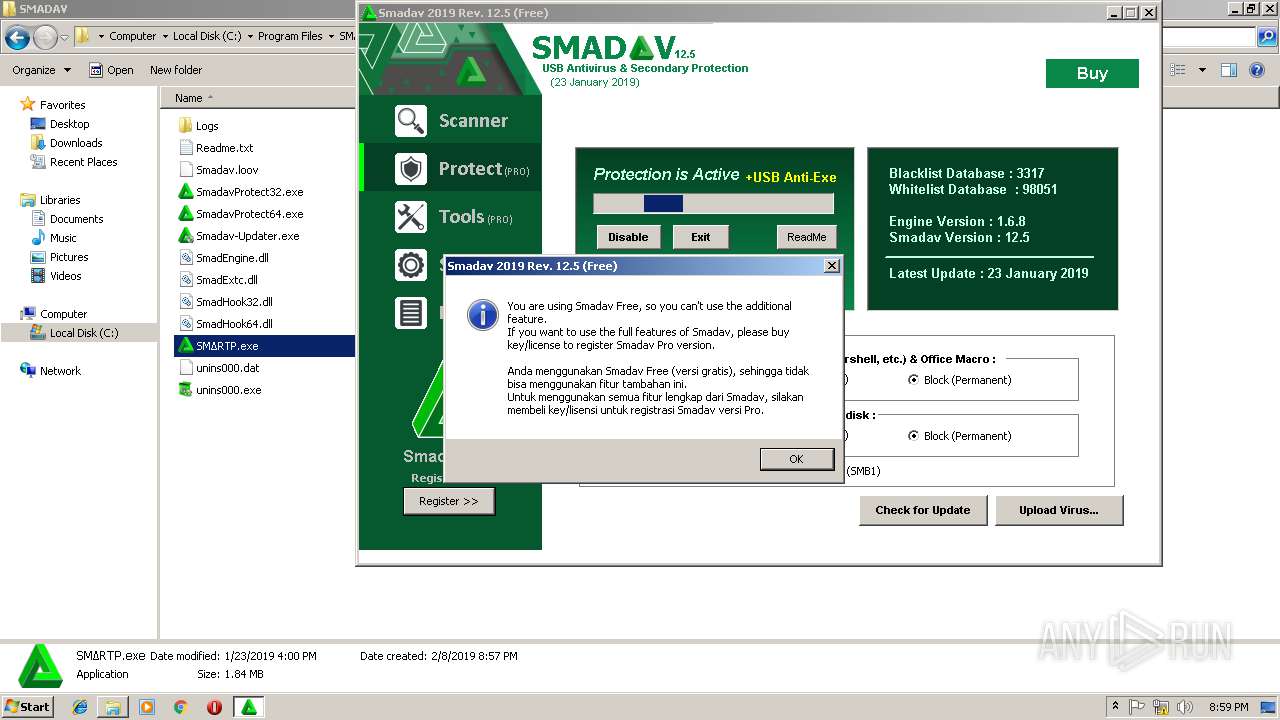The width and height of the screenshot is (1280, 720).
Task: Open the ReadMe button in Smadav
Action: pyautogui.click(x=806, y=237)
